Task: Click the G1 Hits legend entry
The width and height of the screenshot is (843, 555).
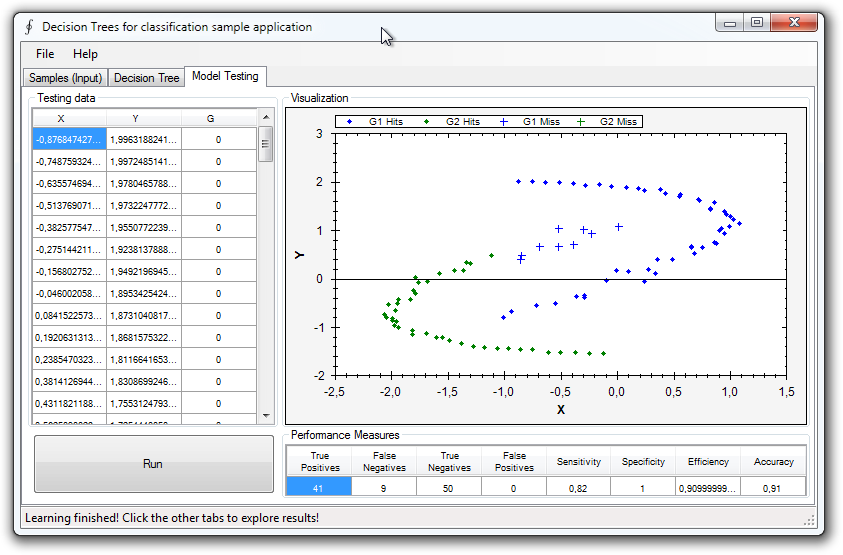Action: [375, 122]
